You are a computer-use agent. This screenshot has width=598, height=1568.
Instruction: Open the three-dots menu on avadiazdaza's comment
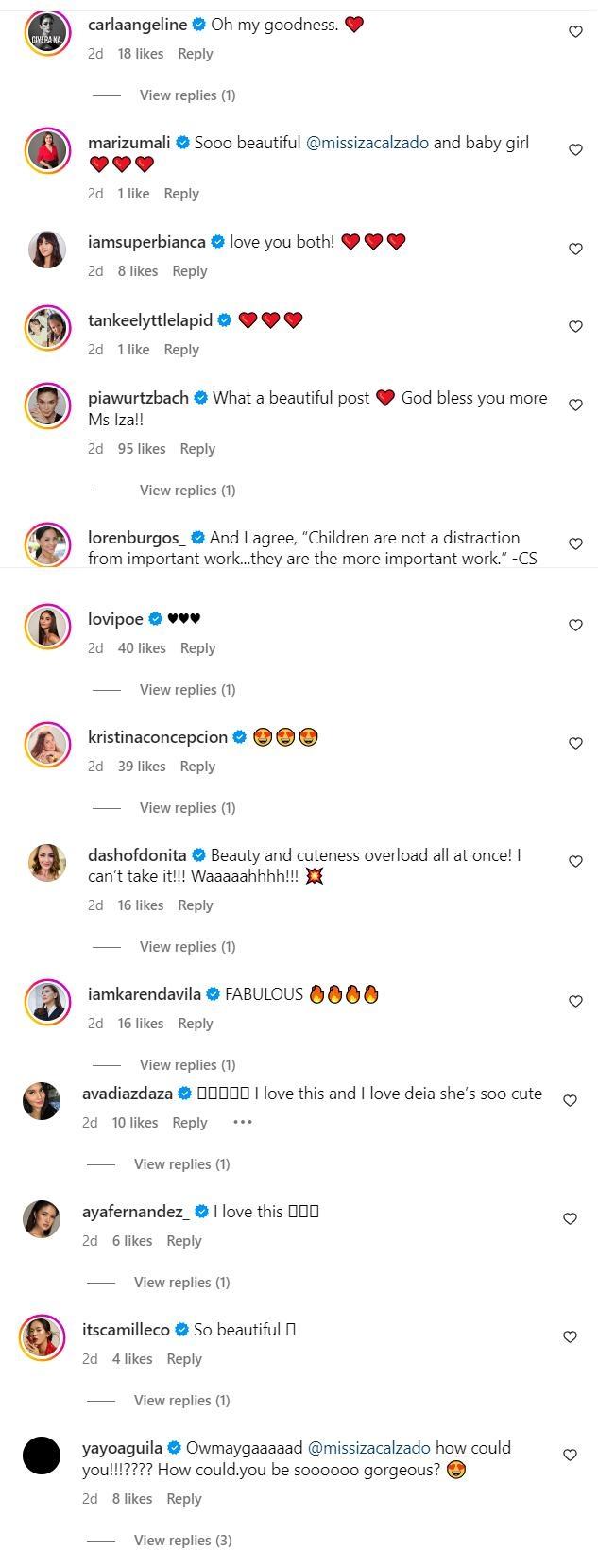[243, 1122]
